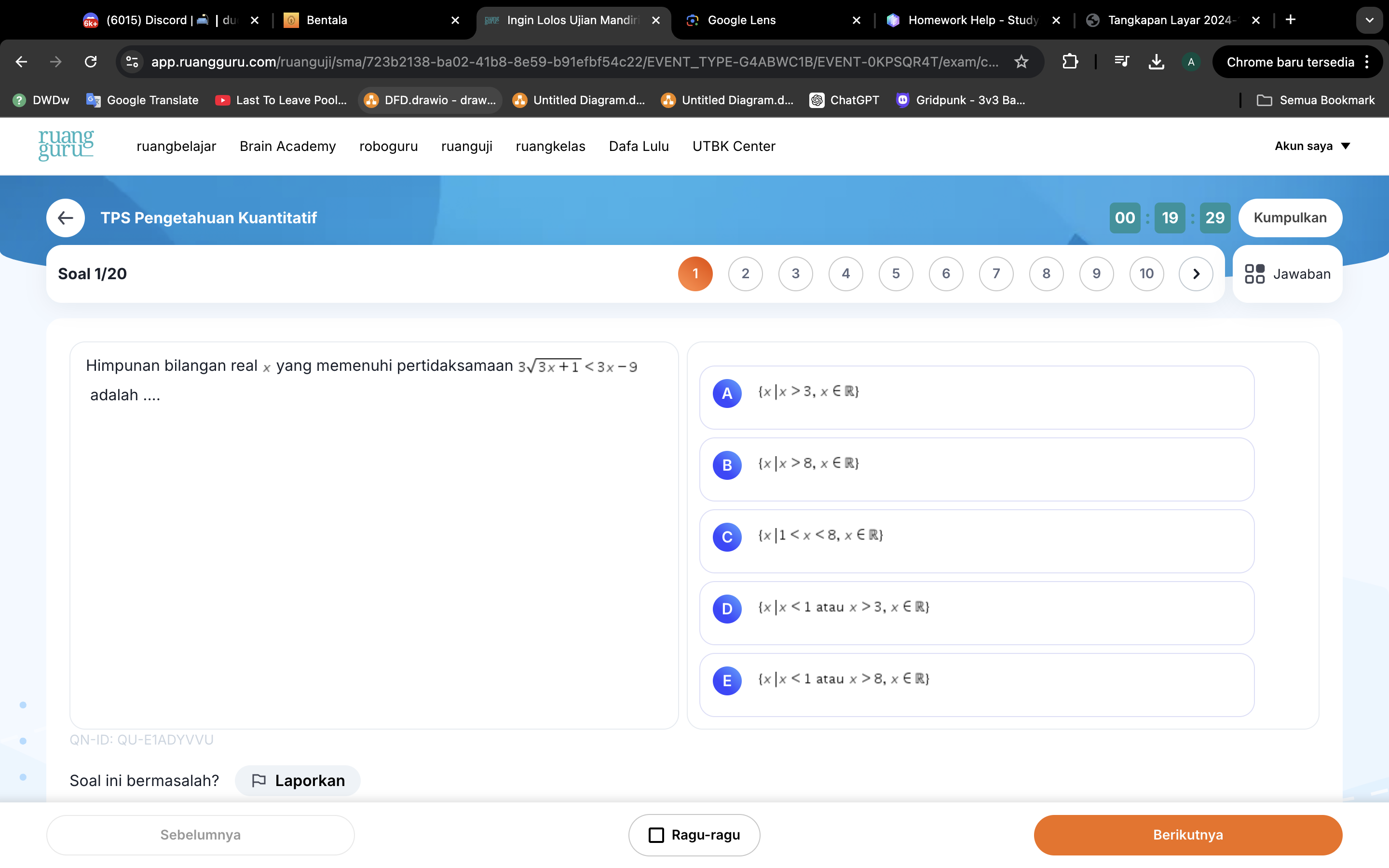Screen dimensions: 1389x868
Task: Open the ruanguji menu
Action: point(467,146)
